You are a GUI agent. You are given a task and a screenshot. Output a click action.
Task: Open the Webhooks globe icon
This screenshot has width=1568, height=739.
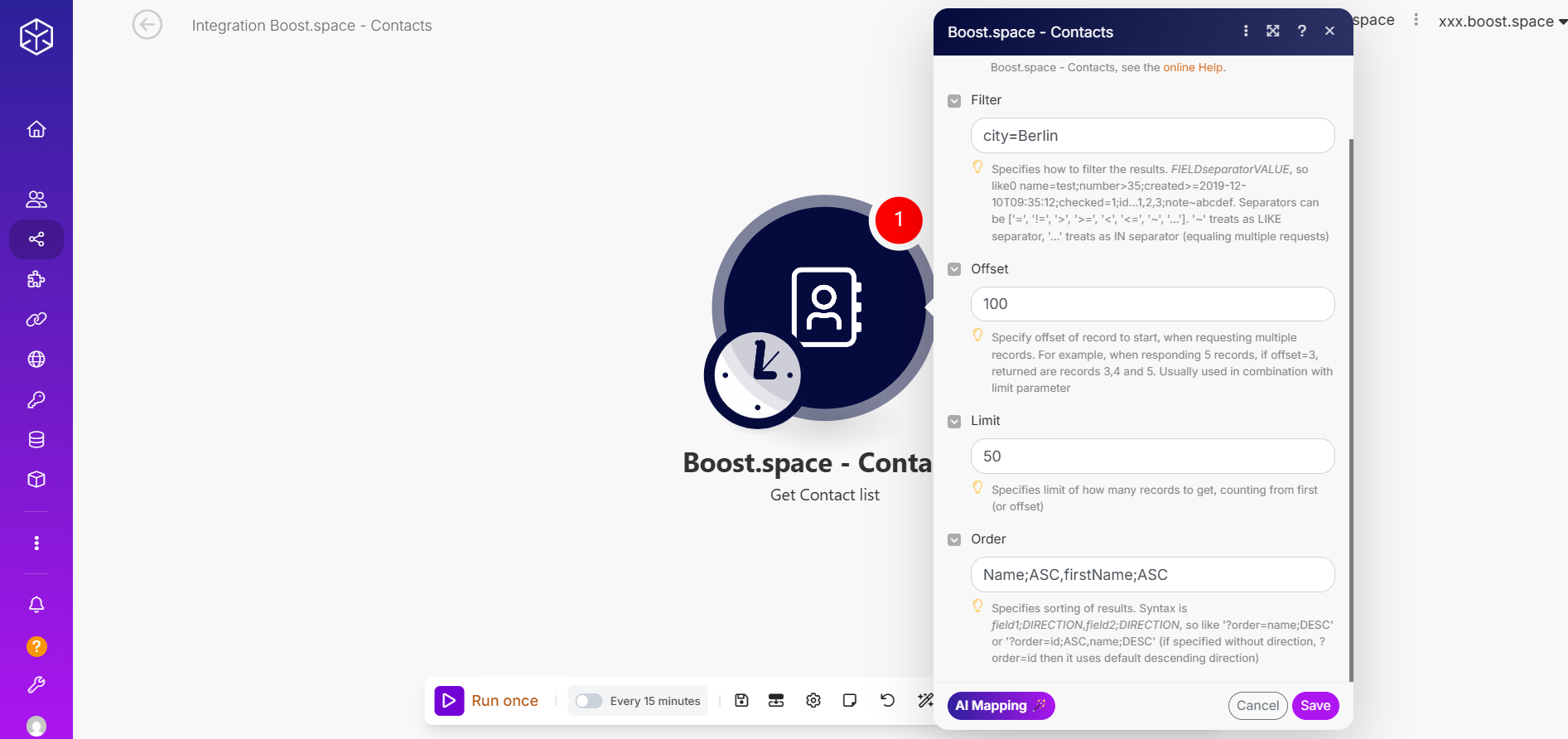point(36,360)
